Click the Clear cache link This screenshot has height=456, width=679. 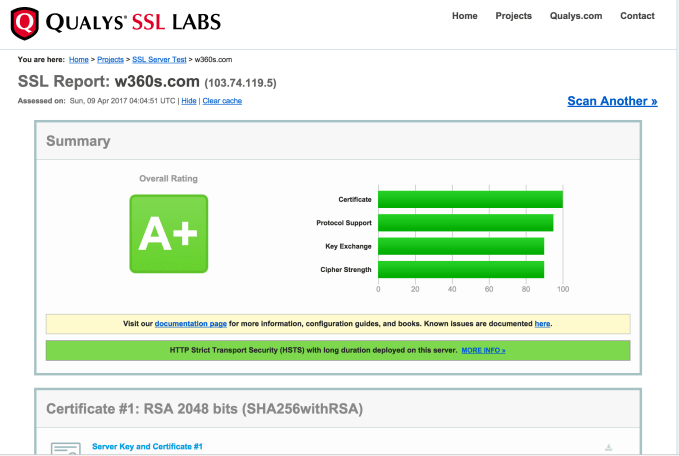tap(222, 101)
